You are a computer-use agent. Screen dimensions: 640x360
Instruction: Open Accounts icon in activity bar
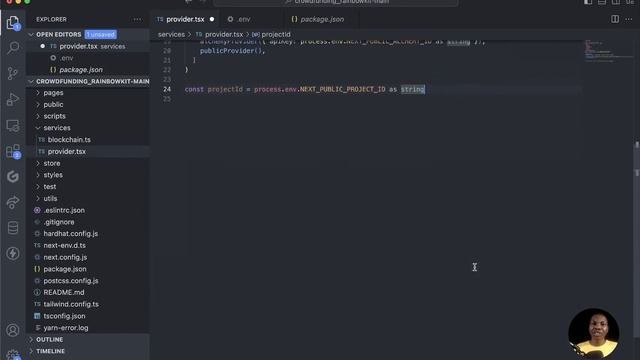13,330
